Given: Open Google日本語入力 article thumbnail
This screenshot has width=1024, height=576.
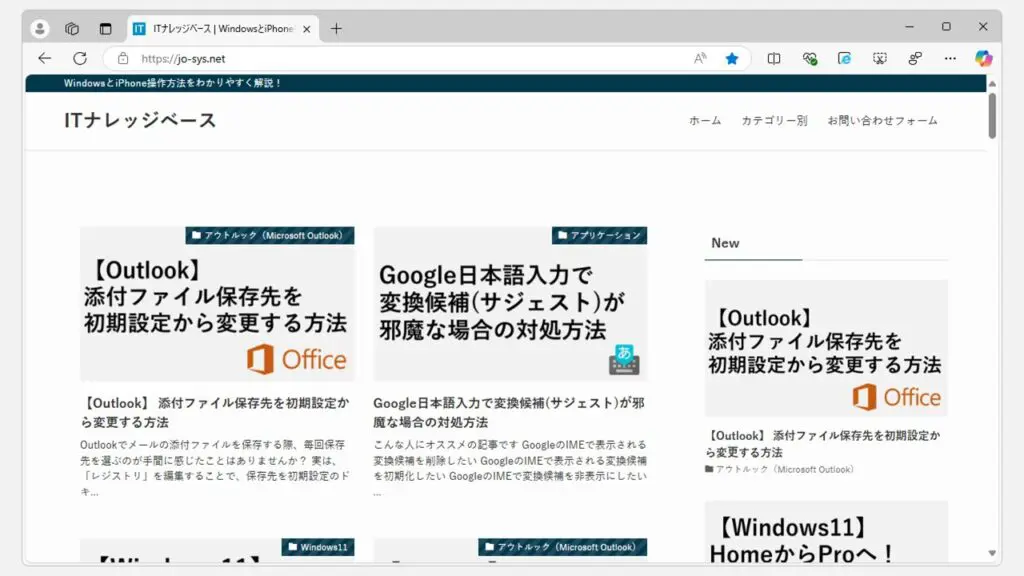Looking at the screenshot, I should (x=510, y=303).
